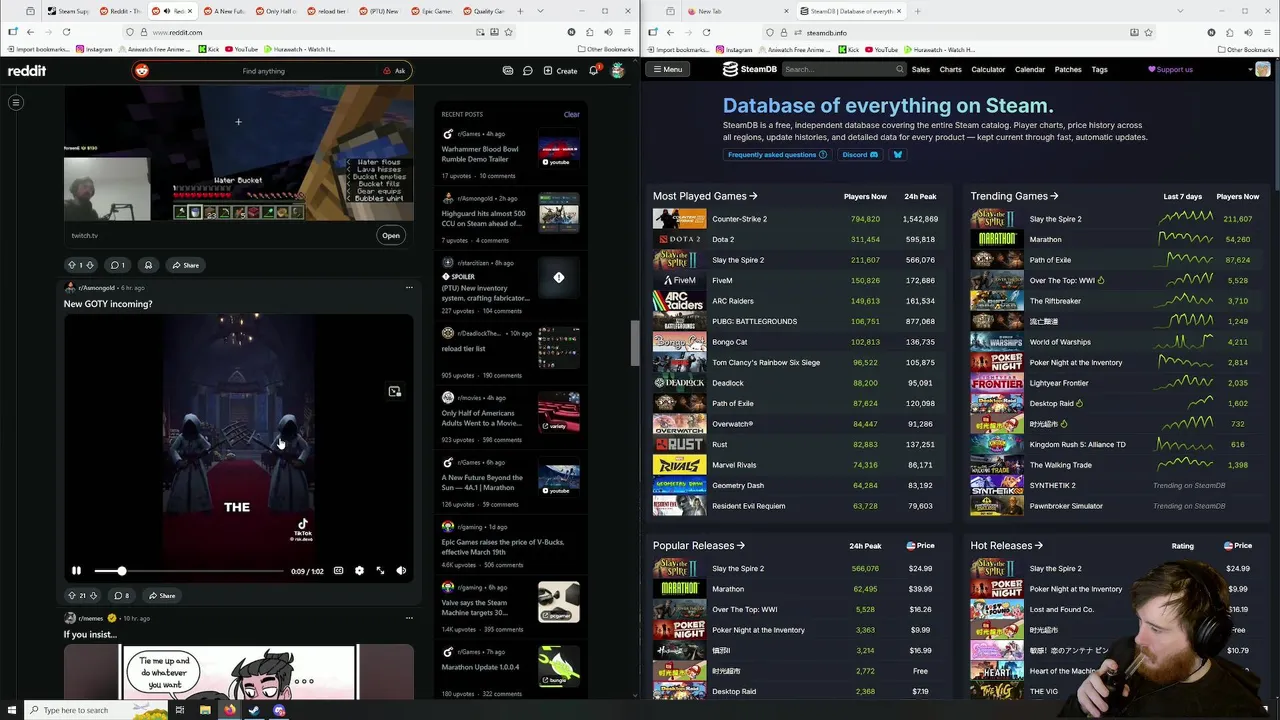Open new tab in Reddit window
This screenshot has height=720, width=1280.
tap(519, 11)
